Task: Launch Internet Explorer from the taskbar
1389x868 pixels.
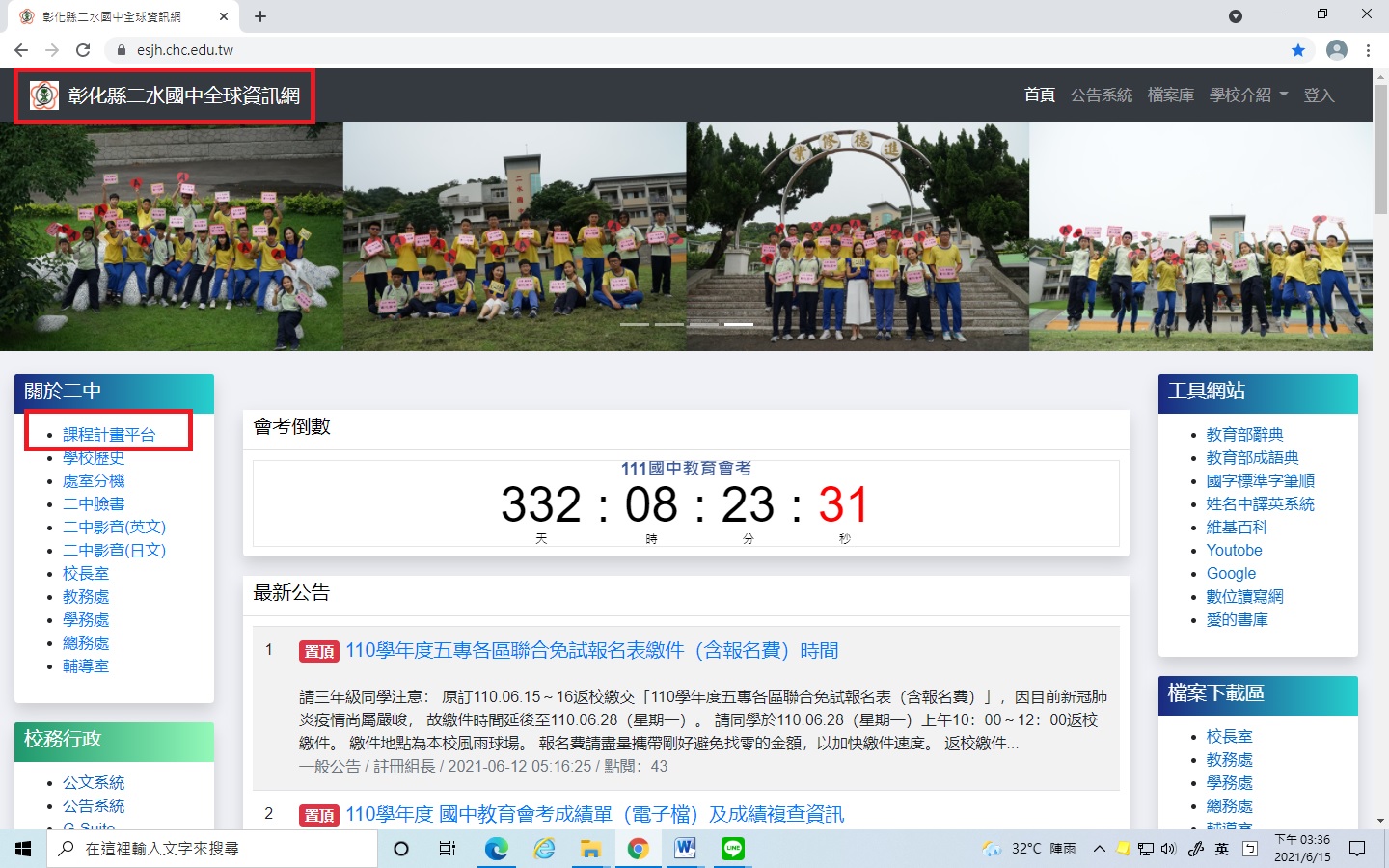Action: (544, 849)
